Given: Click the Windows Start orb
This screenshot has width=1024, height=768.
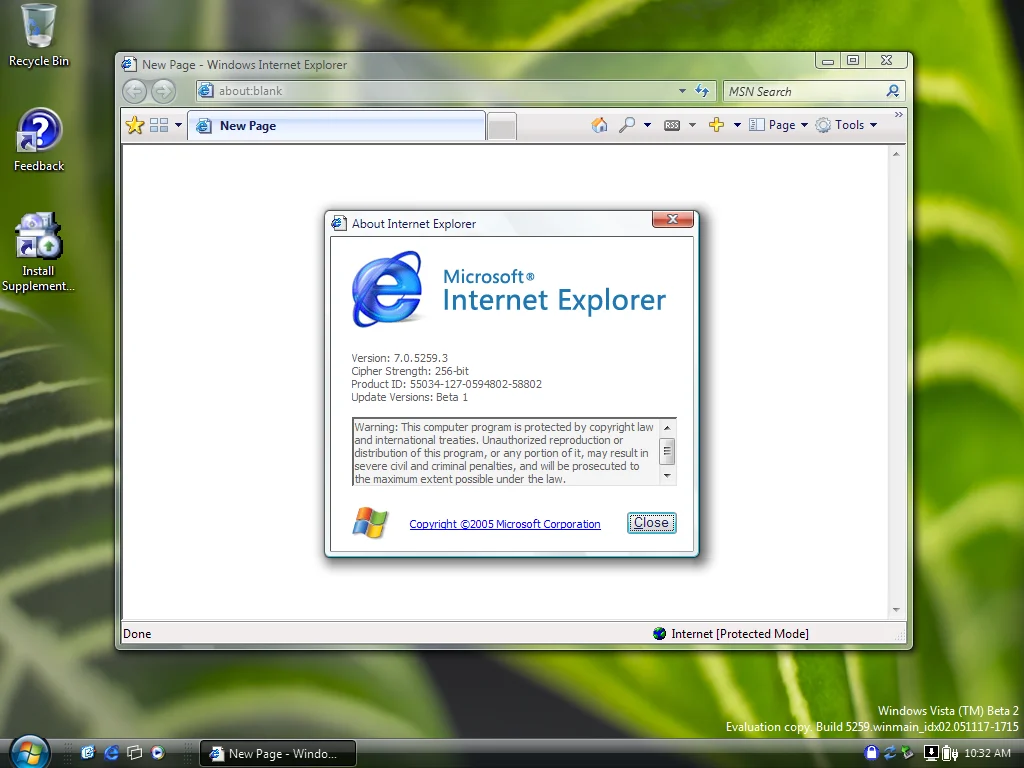Looking at the screenshot, I should [29, 752].
